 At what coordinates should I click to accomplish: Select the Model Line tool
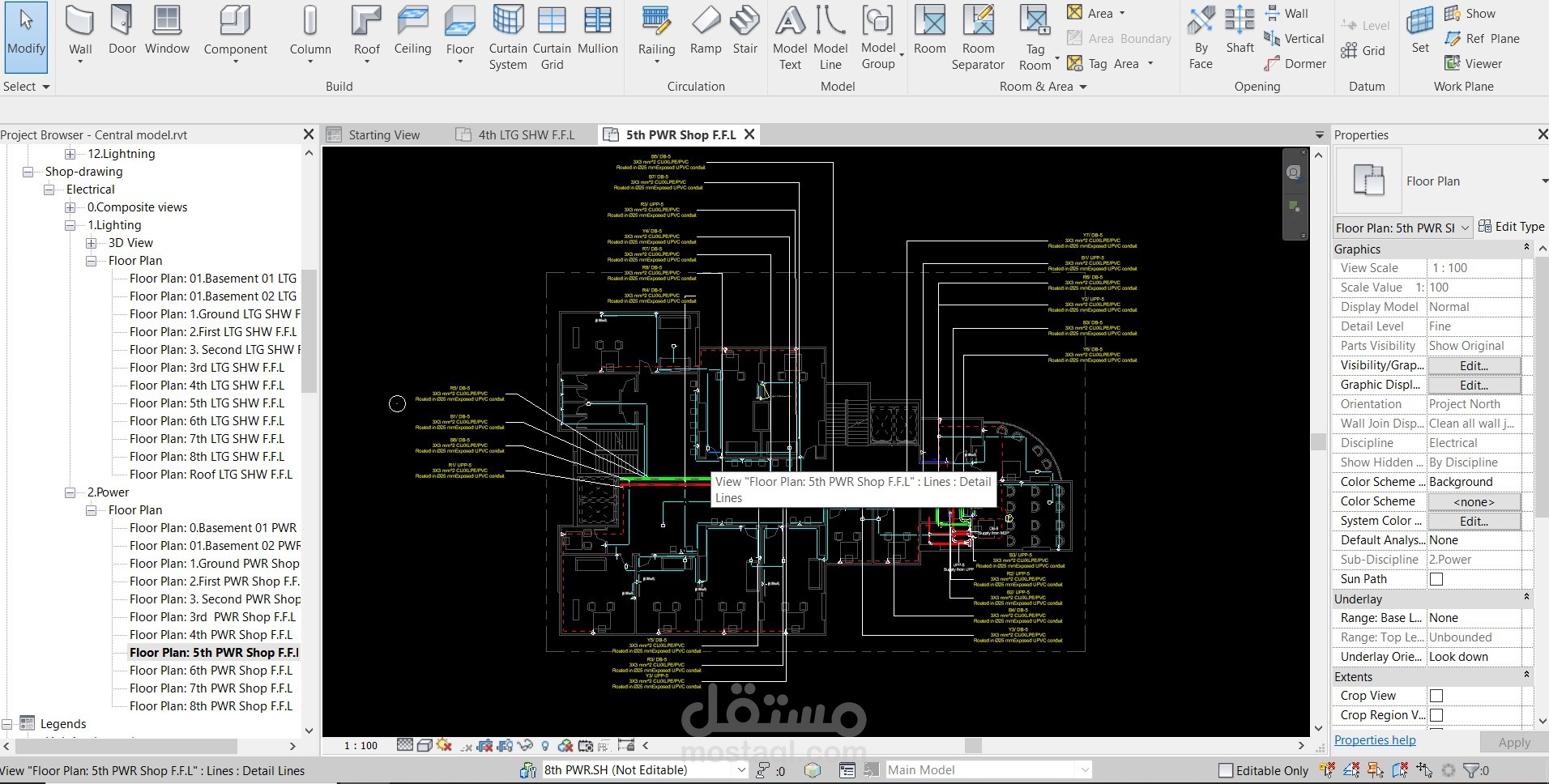(x=830, y=37)
